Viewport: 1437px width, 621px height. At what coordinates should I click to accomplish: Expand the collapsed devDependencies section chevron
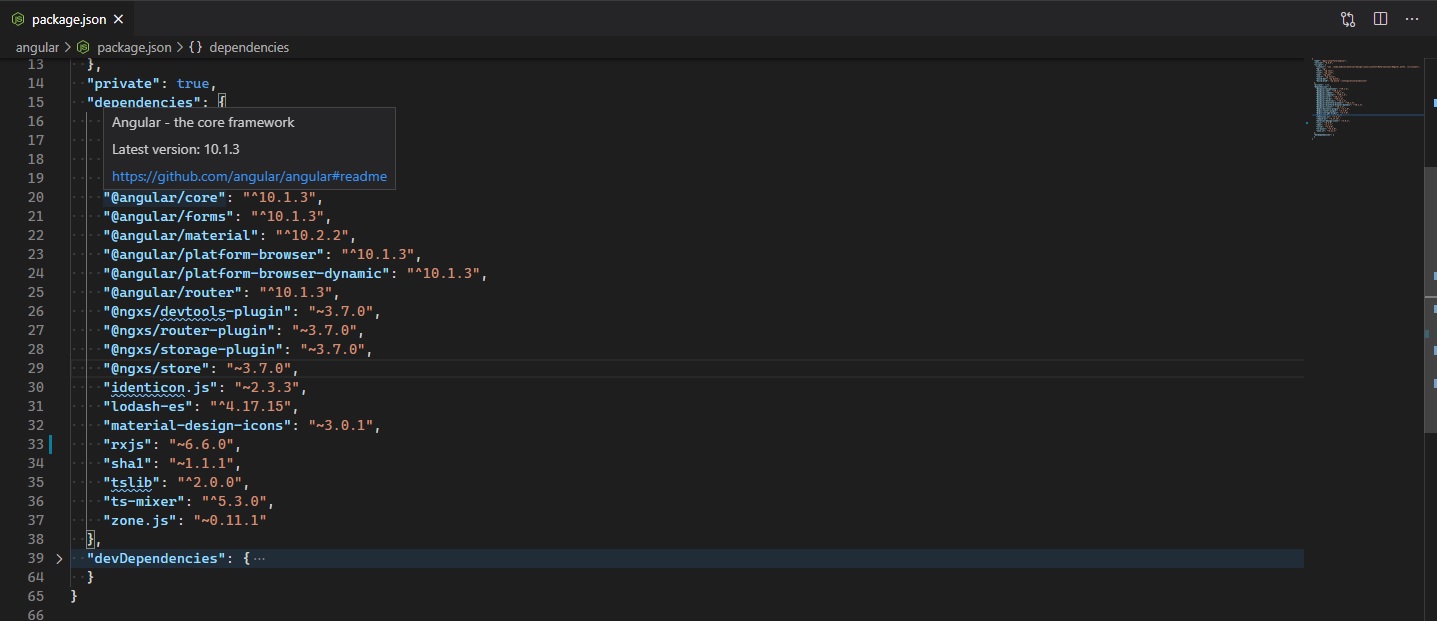tap(58, 558)
